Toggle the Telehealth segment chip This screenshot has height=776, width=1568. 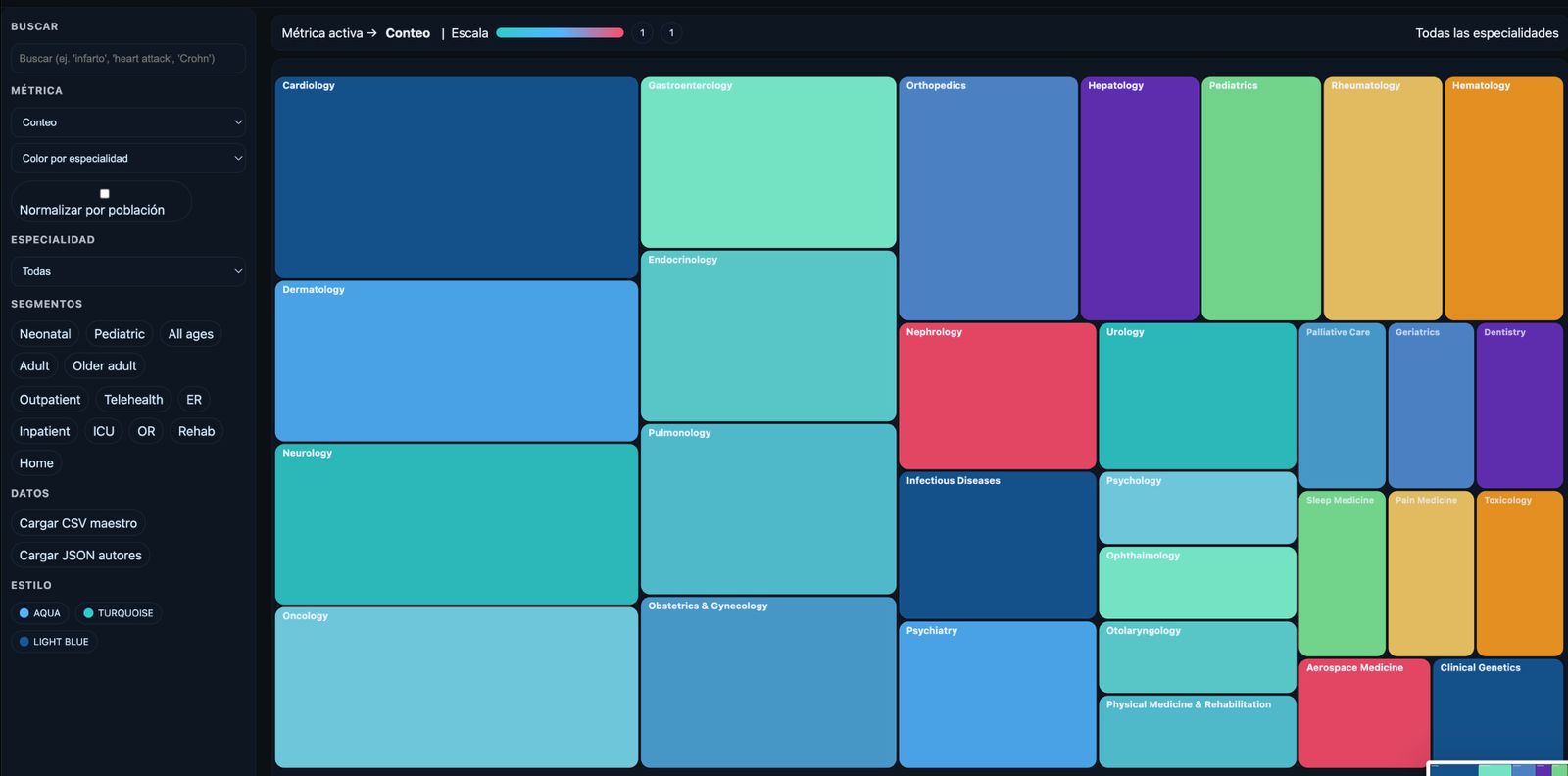coord(133,400)
